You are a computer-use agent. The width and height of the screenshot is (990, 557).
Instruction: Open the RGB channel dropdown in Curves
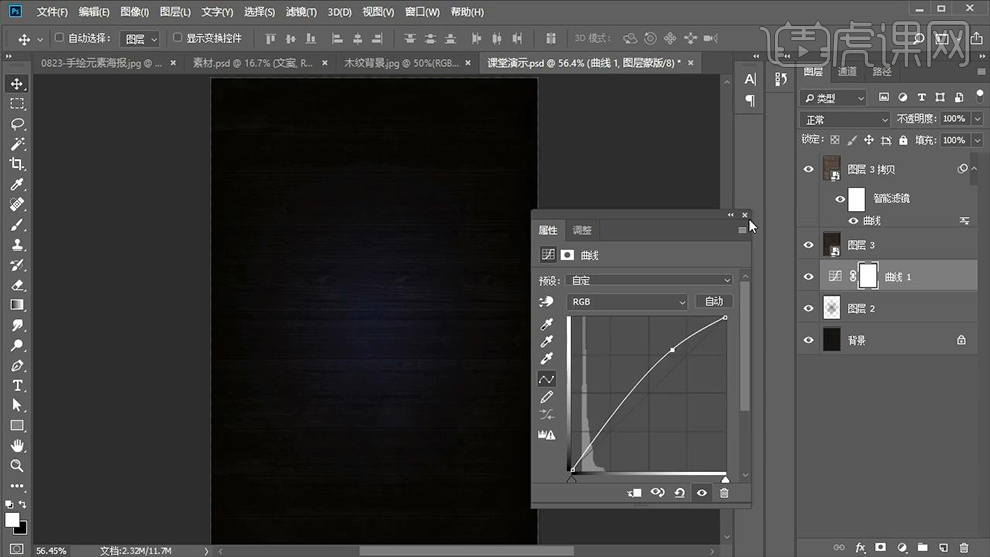pos(628,302)
